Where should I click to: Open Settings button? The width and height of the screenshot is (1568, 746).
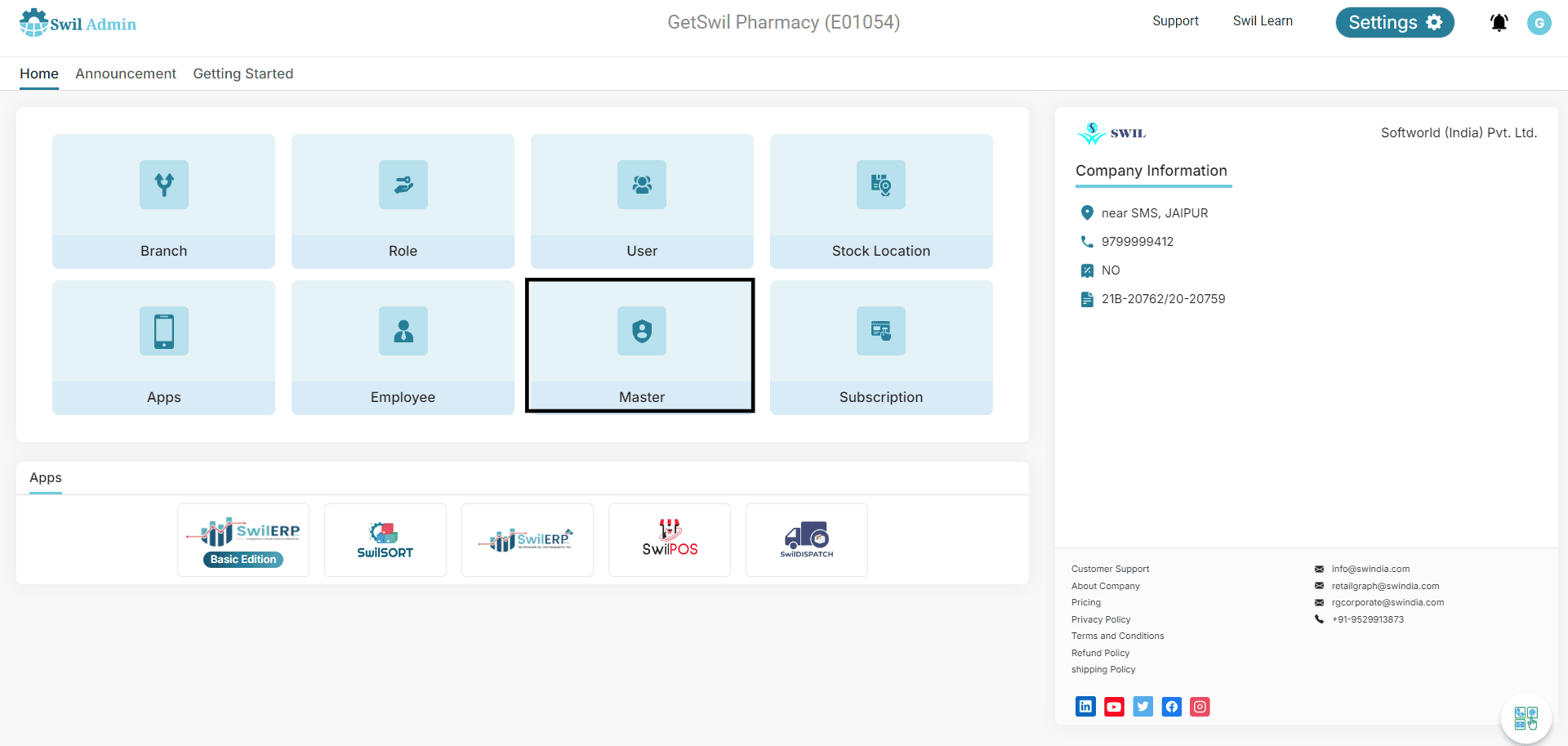tap(1395, 23)
